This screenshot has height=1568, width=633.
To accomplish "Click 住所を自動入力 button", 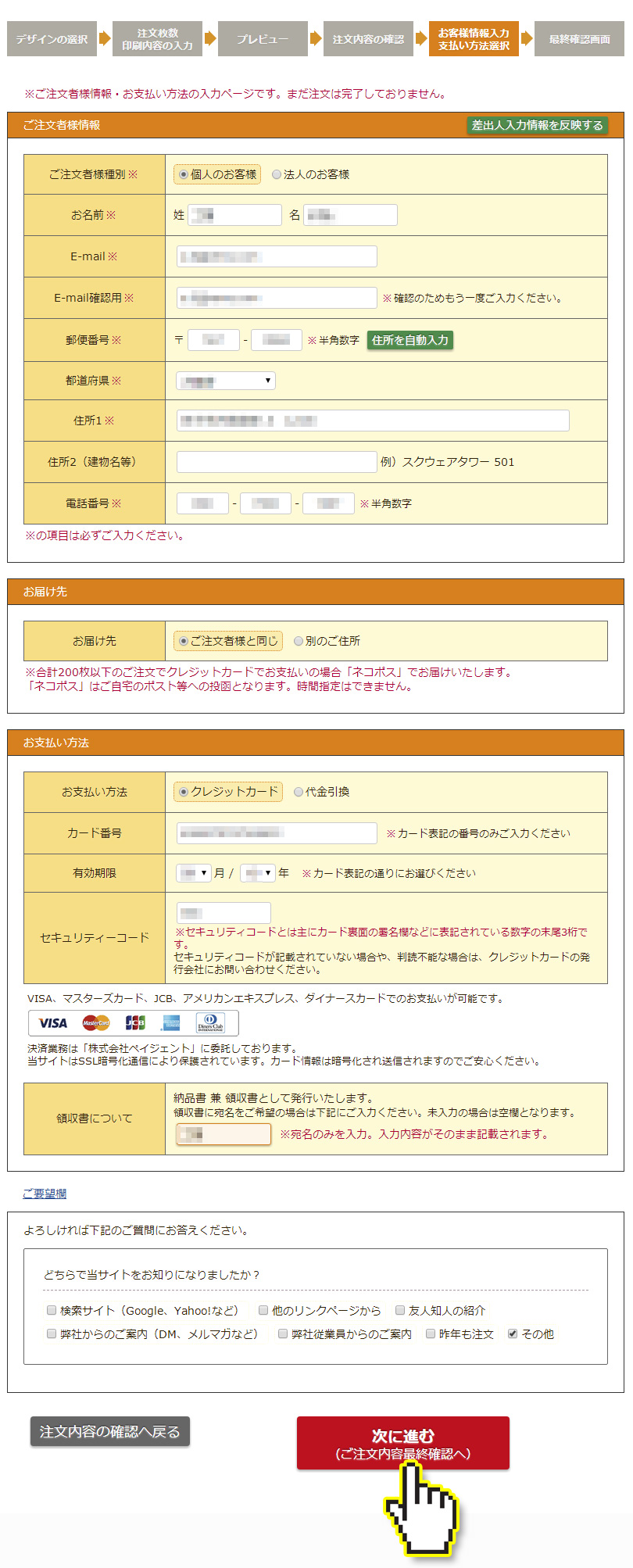I will pos(410,340).
